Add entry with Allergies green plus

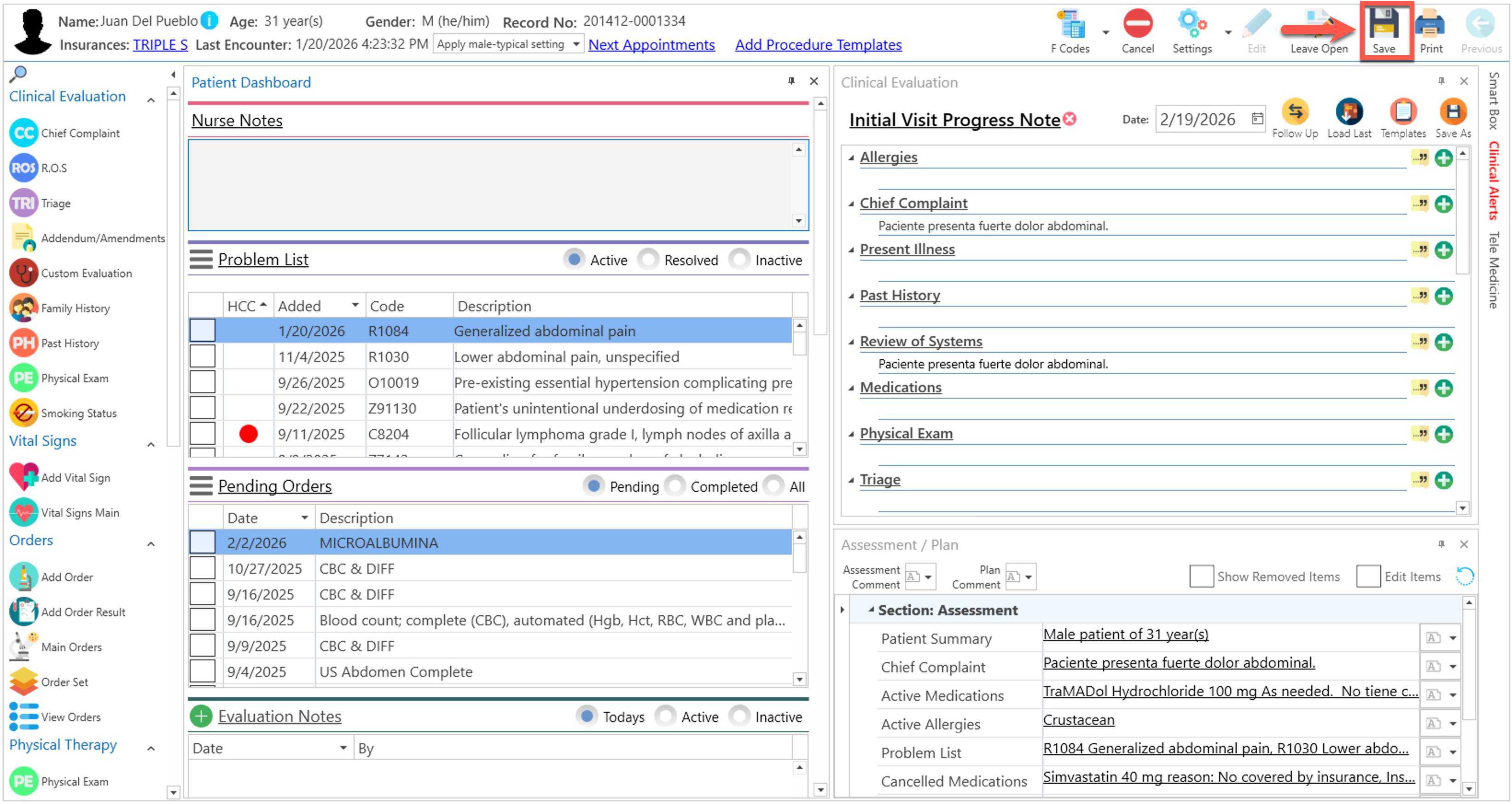point(1443,158)
